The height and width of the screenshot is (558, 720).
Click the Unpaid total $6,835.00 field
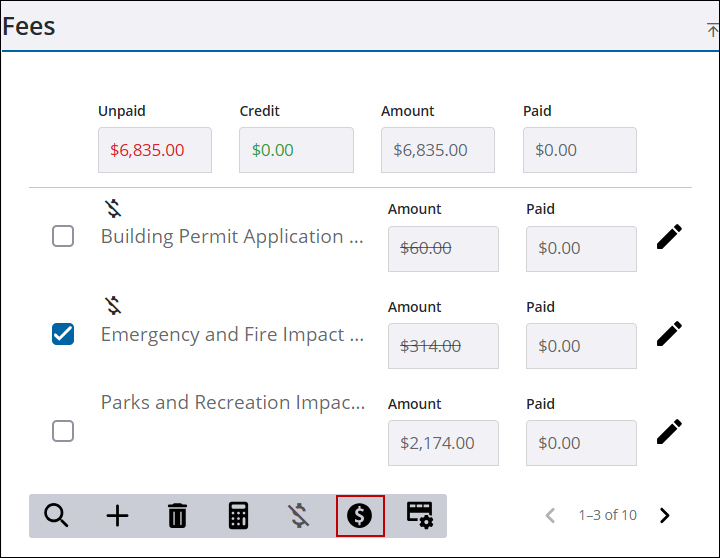point(155,150)
